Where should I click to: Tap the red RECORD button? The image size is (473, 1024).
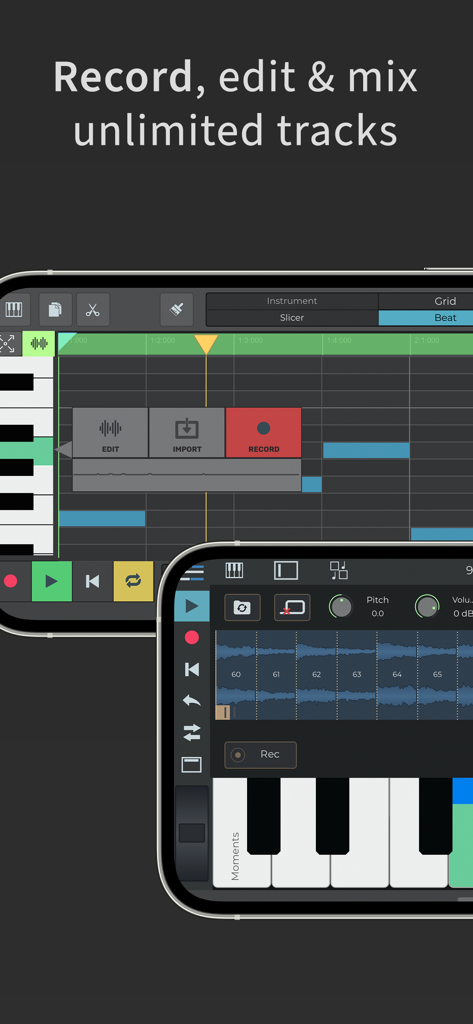263,432
